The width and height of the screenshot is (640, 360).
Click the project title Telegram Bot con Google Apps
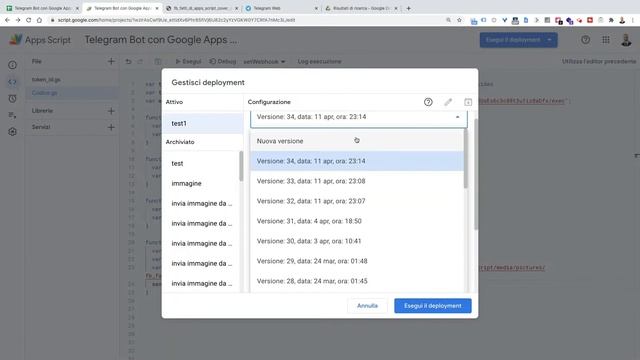[x=161, y=40]
